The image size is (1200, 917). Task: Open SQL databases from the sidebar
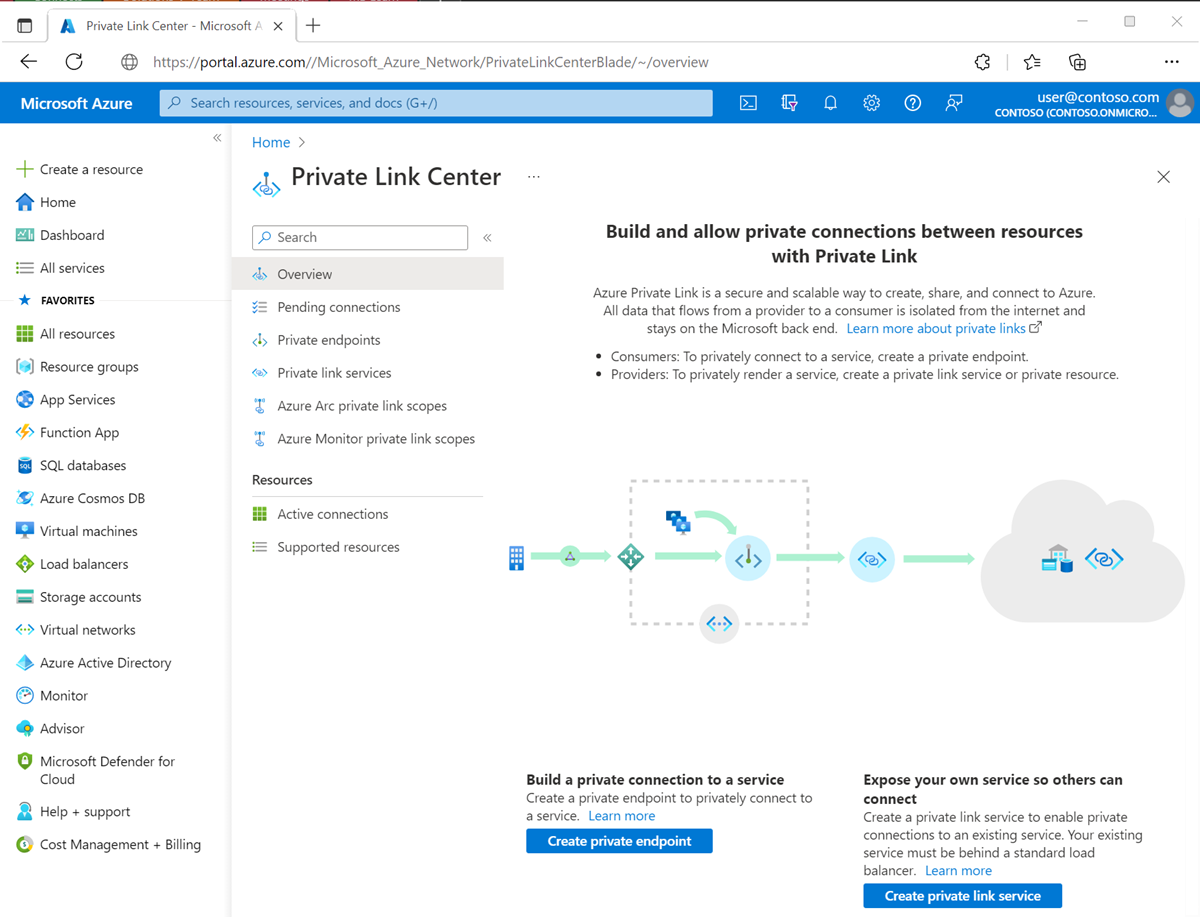pyautogui.click(x=77, y=465)
